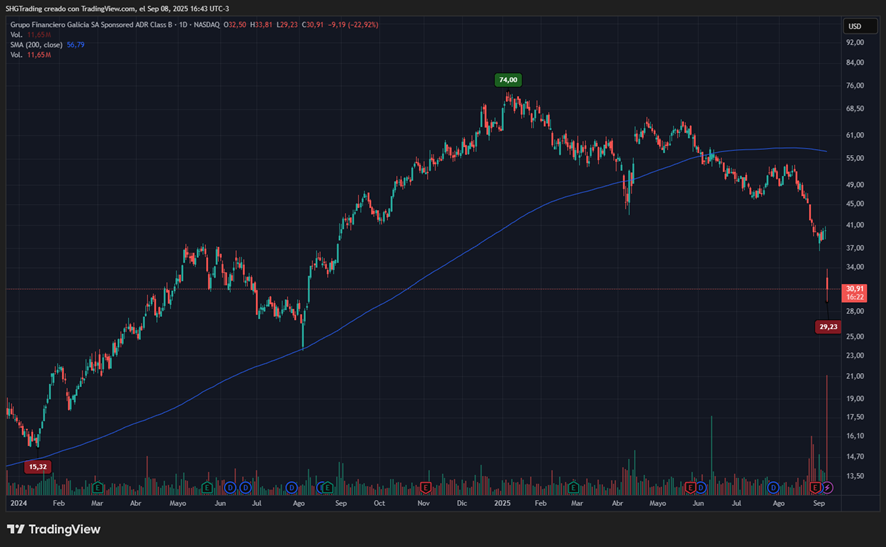Click the TradingView logo
Image resolution: width=886 pixels, height=547 pixels.
pyautogui.click(x=54, y=529)
